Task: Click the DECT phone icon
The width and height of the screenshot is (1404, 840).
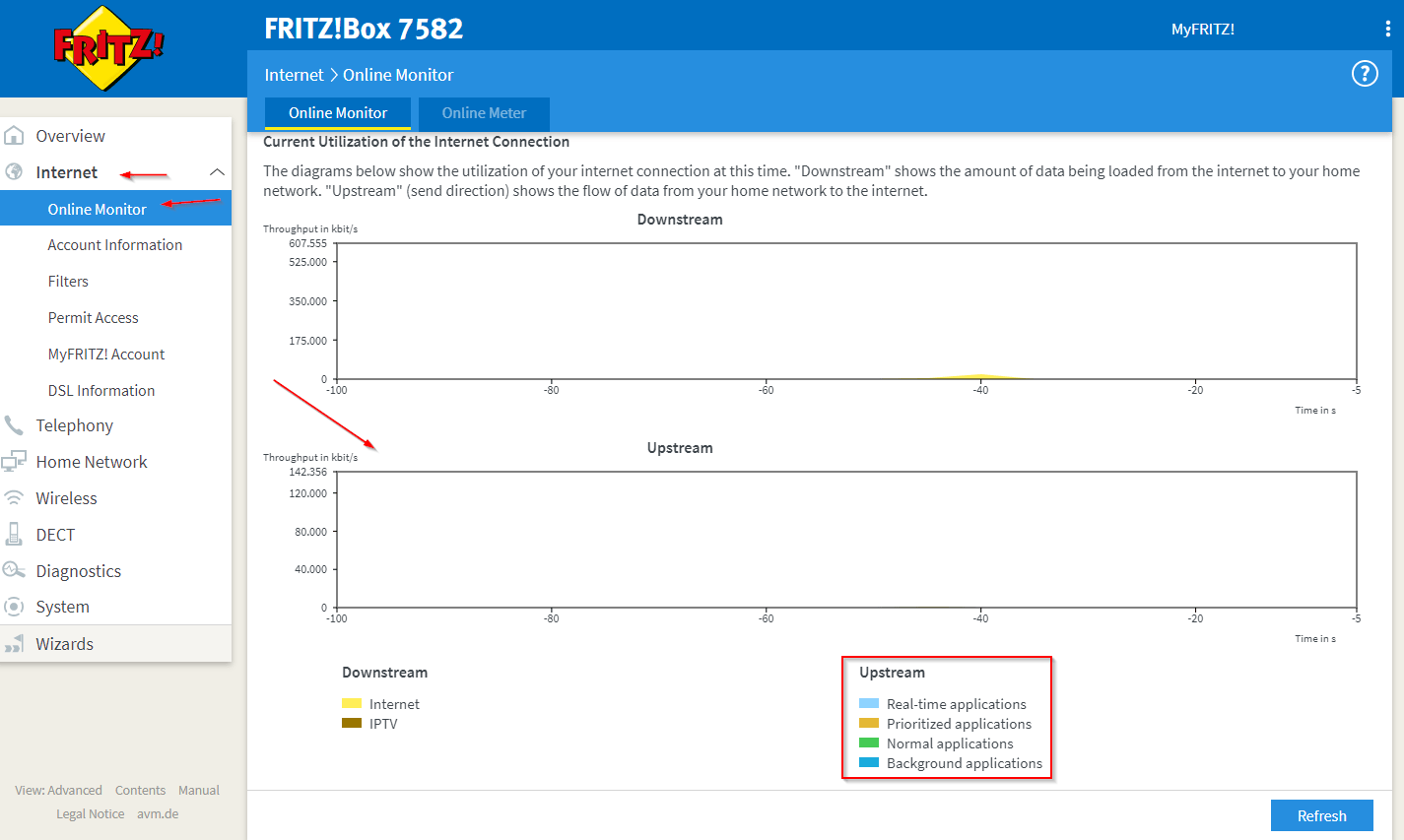Action: [x=14, y=535]
